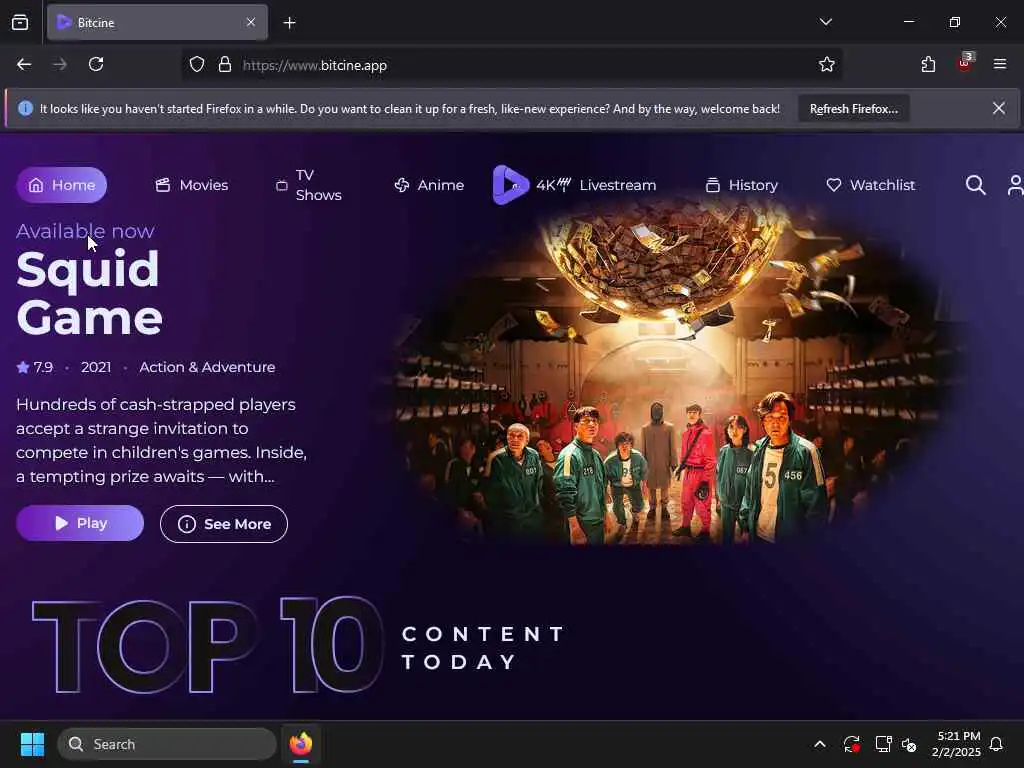
Task: Select the Bitcine tab
Action: click(x=157, y=23)
